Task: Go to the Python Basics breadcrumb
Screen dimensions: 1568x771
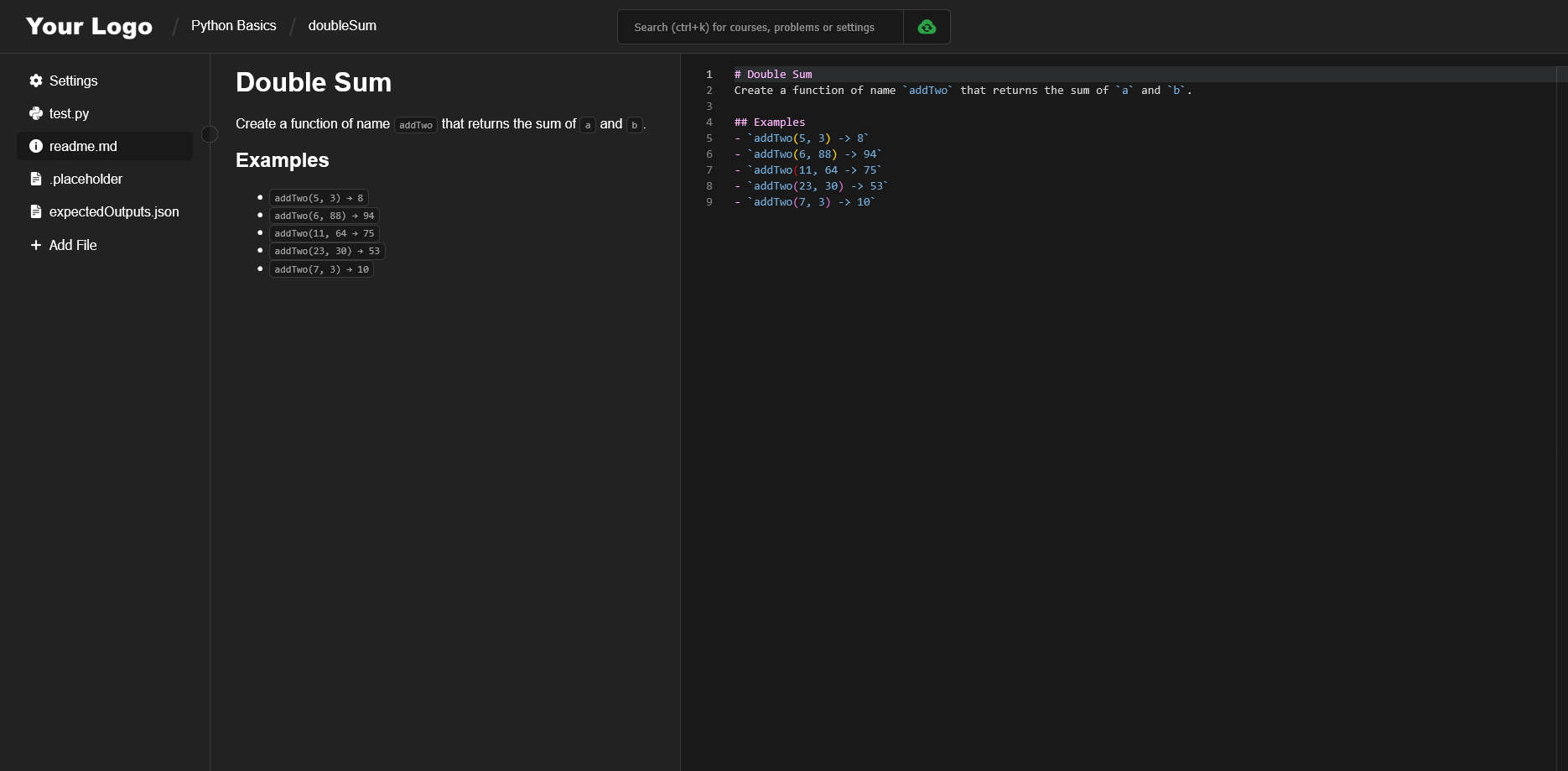Action: click(233, 25)
